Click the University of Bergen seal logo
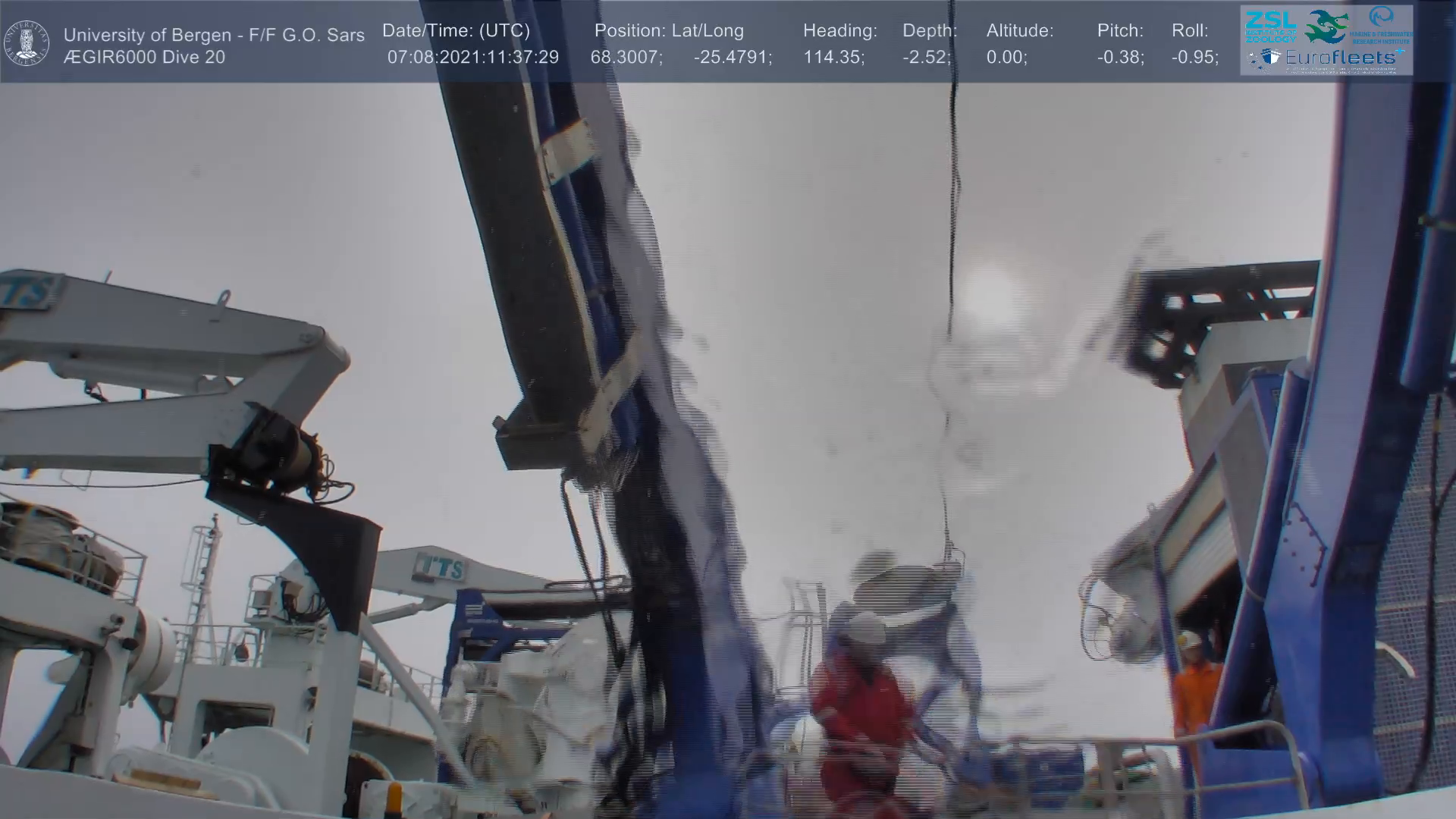Image resolution: width=1456 pixels, height=819 pixels. [27, 43]
